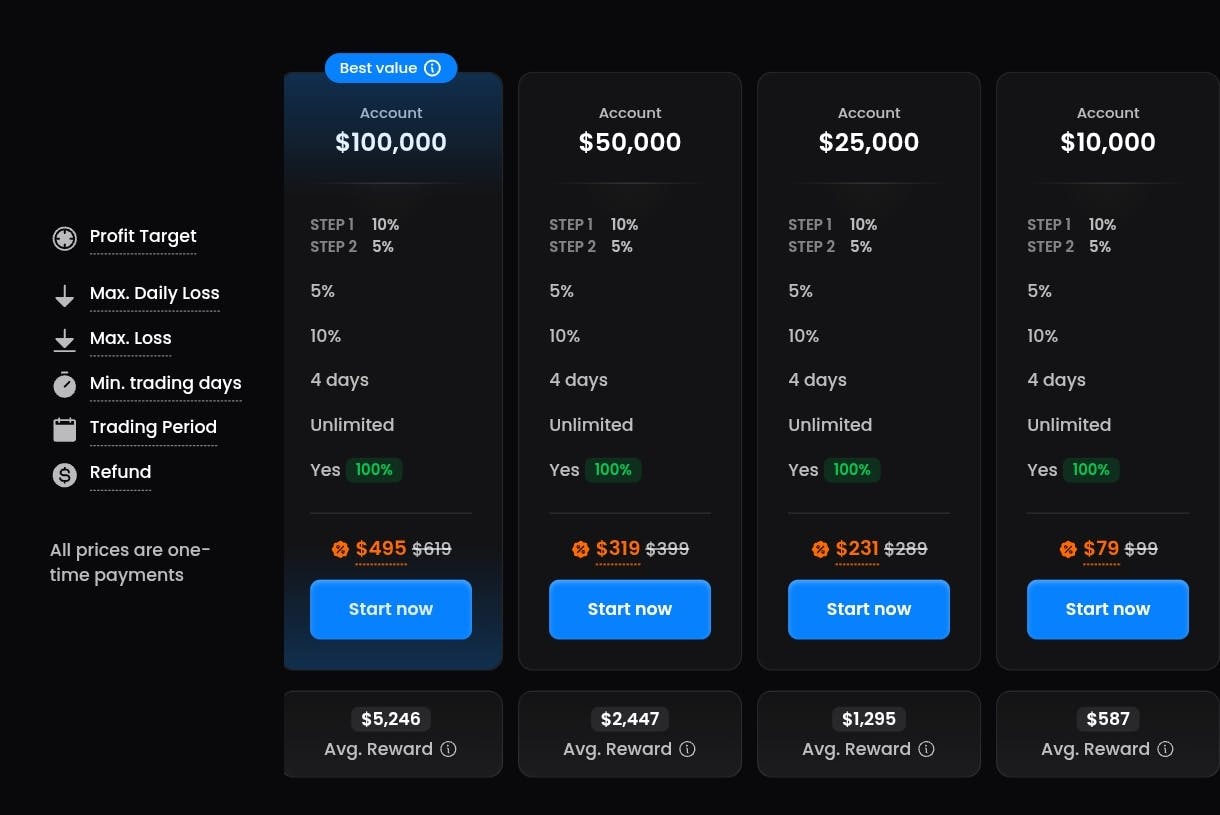Click the Refund dollar coin icon

pos(65,475)
